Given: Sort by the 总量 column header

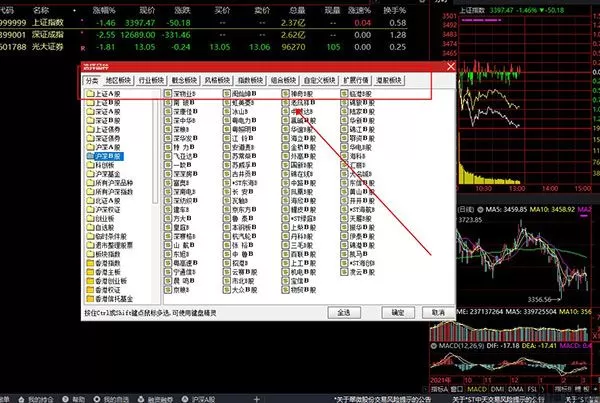Looking at the screenshot, I should (x=297, y=10).
